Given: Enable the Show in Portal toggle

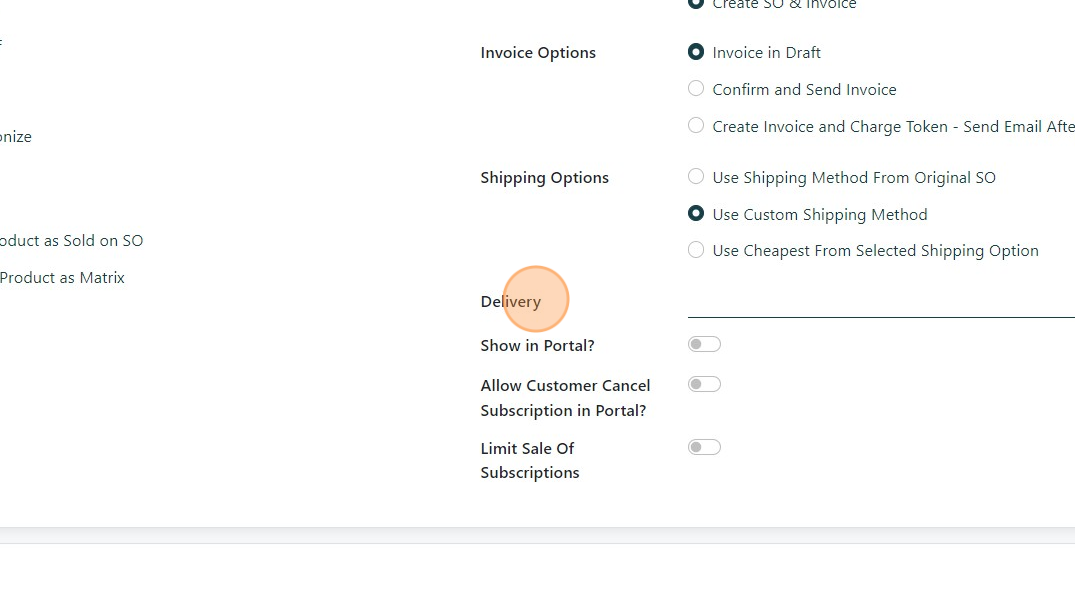Looking at the screenshot, I should (x=704, y=344).
